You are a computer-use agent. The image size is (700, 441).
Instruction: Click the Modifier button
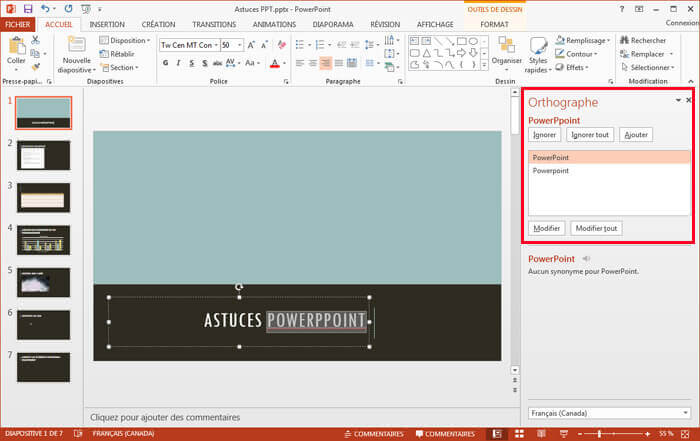click(546, 228)
